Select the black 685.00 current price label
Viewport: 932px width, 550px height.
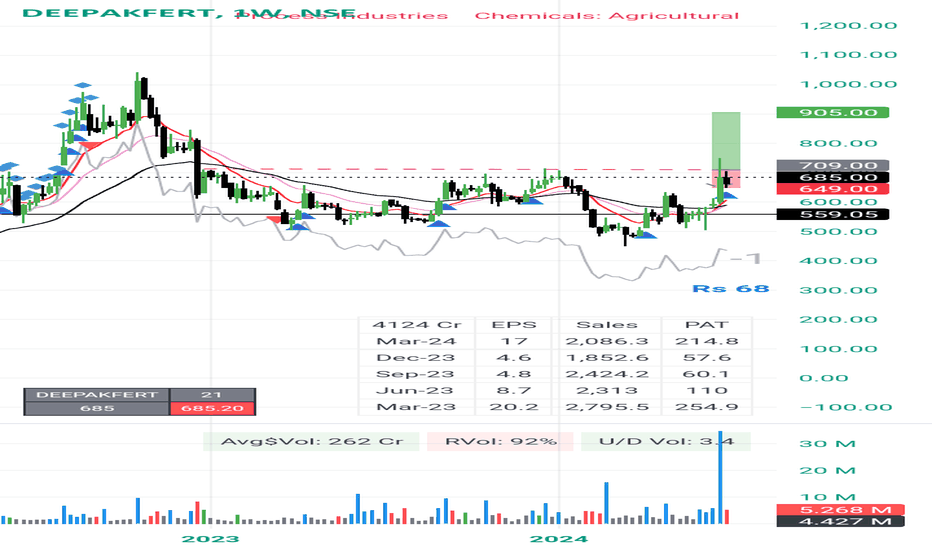pyautogui.click(x=833, y=177)
